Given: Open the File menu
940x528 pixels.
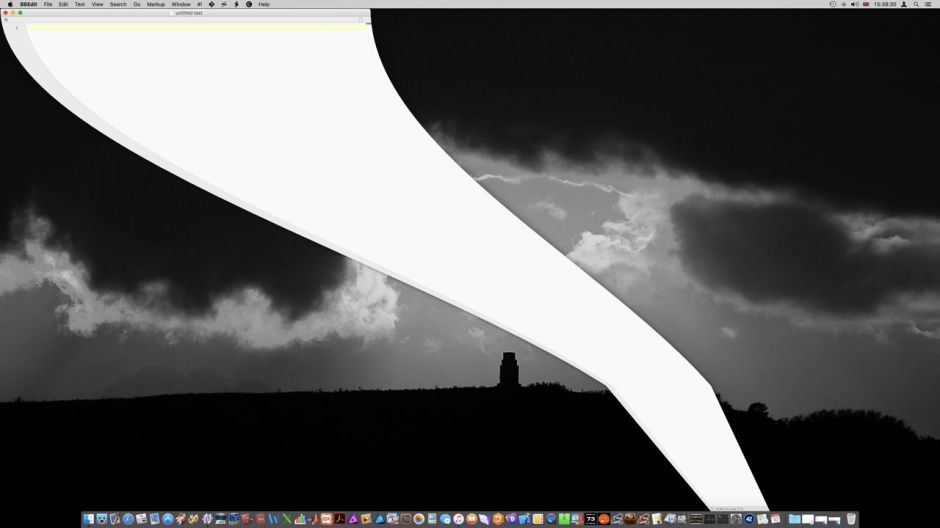Looking at the screenshot, I should pos(48,4).
